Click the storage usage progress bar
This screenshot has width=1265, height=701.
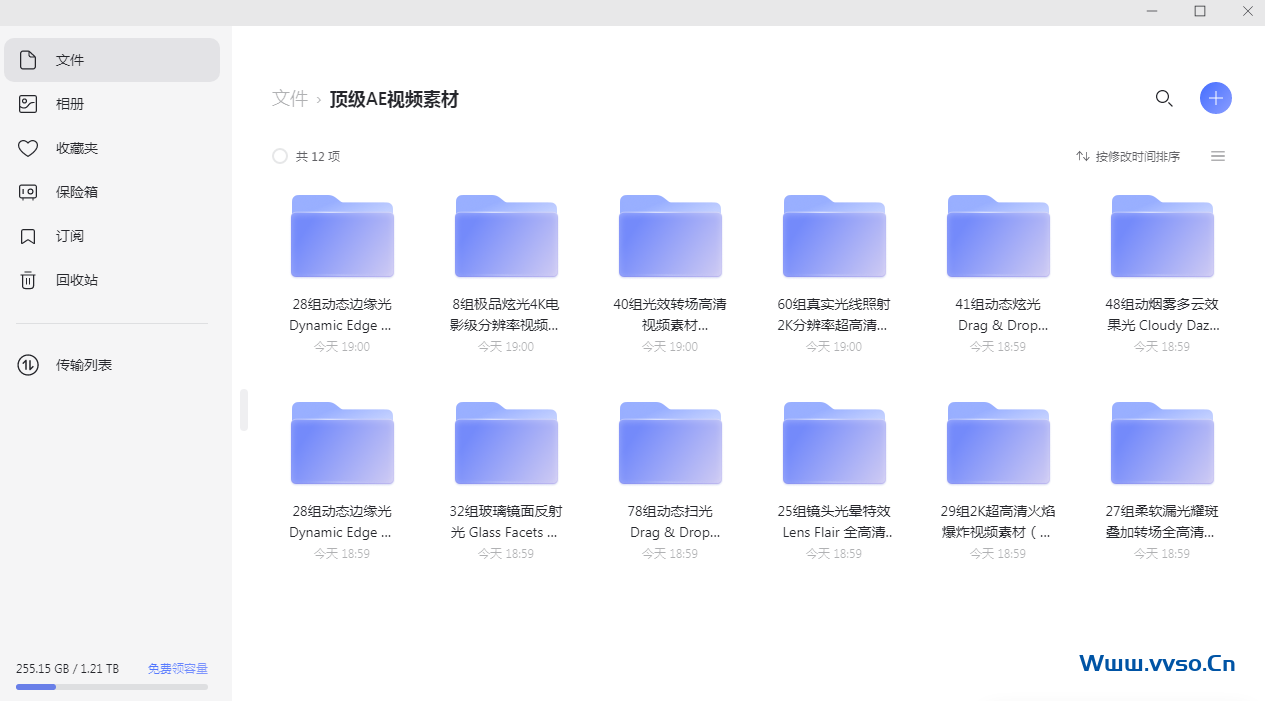[x=112, y=687]
